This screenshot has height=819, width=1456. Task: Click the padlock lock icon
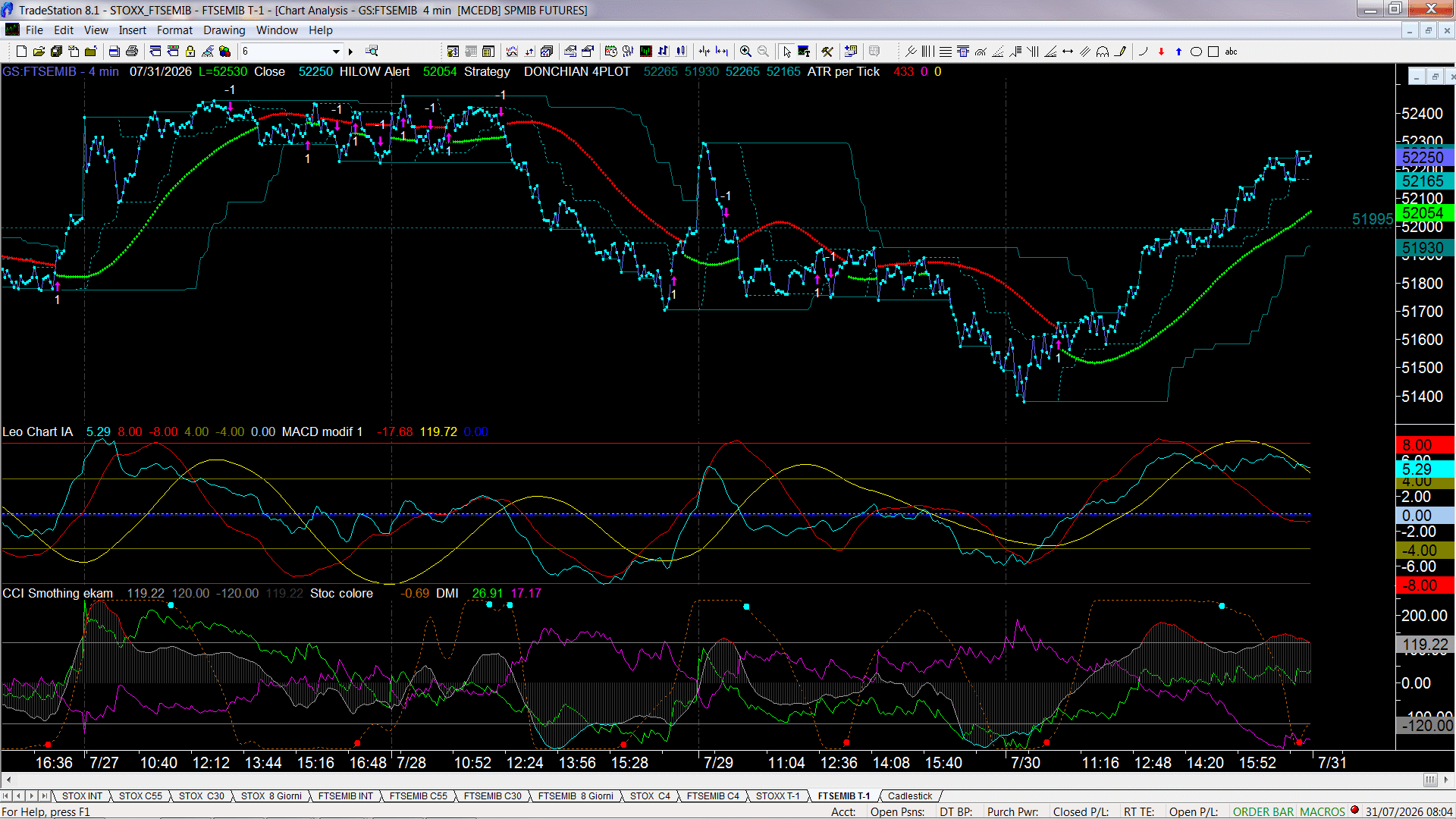[x=190, y=52]
